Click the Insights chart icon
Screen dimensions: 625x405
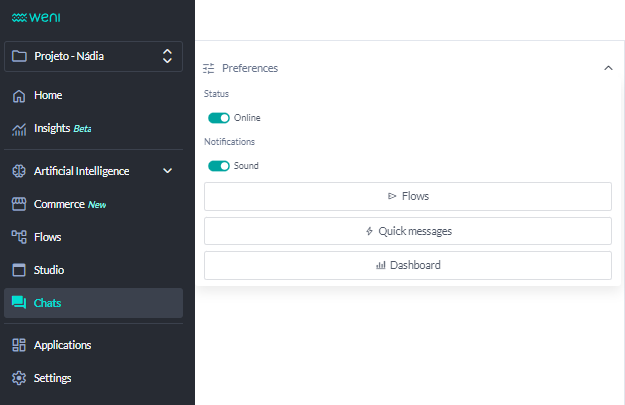point(18,129)
